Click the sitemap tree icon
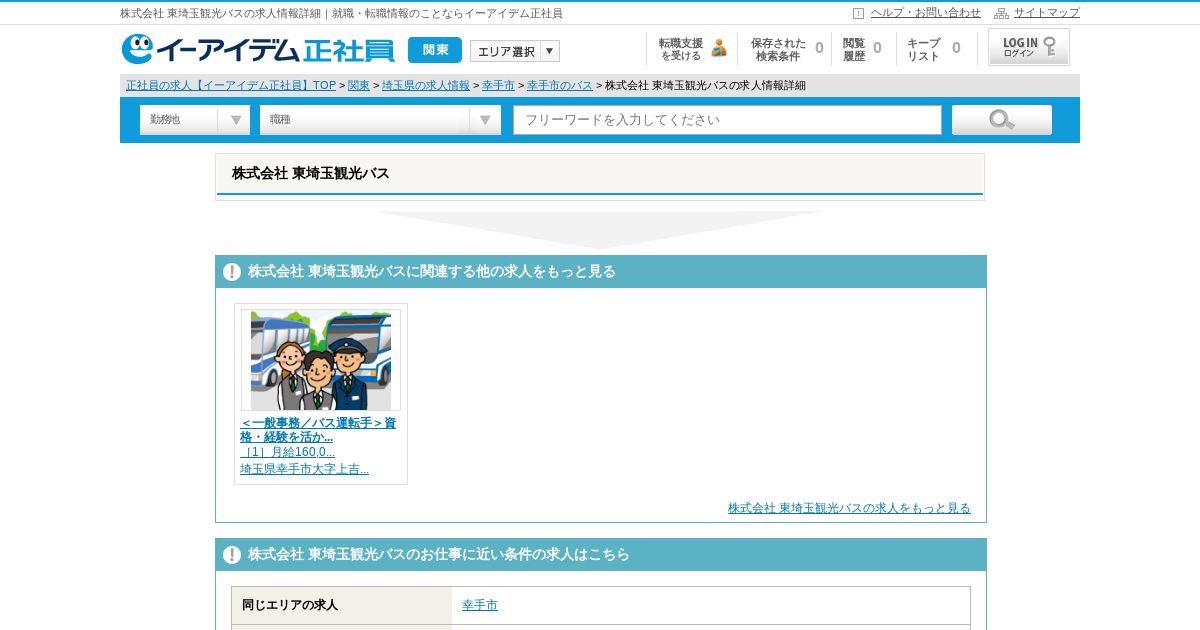 pyautogui.click(x=1001, y=13)
